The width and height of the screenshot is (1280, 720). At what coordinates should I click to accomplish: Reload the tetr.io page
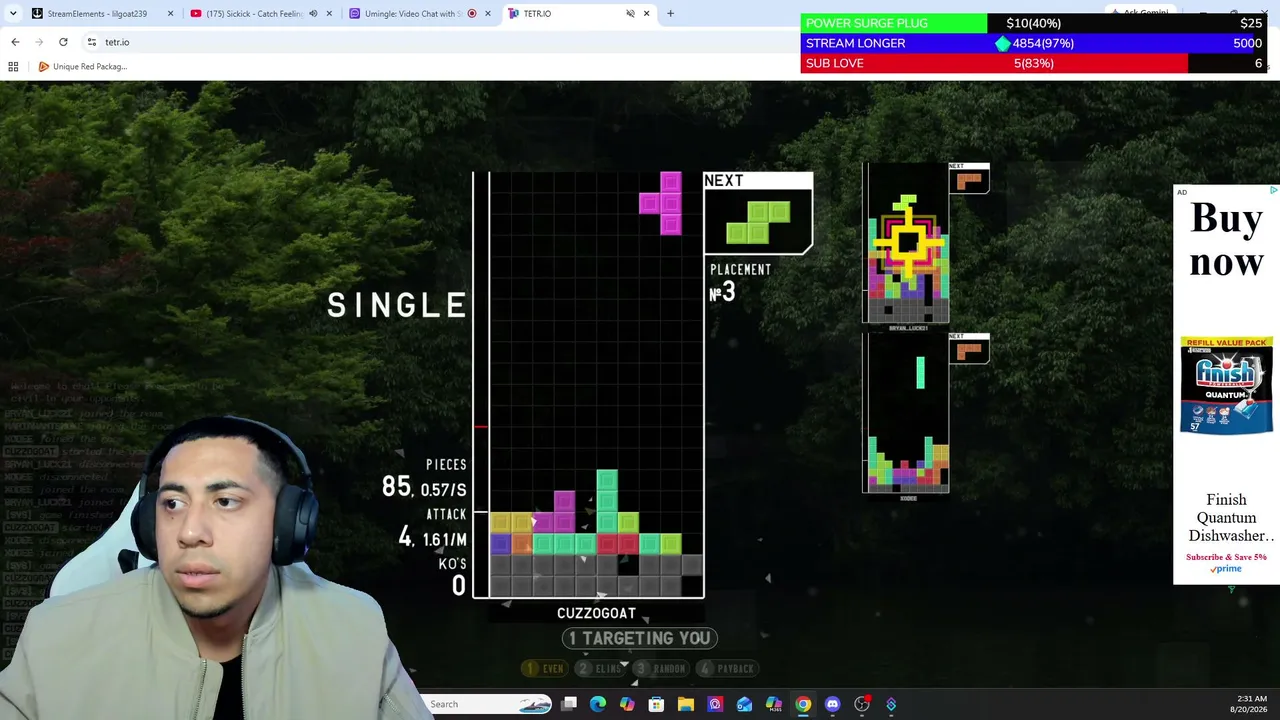pos(63,42)
